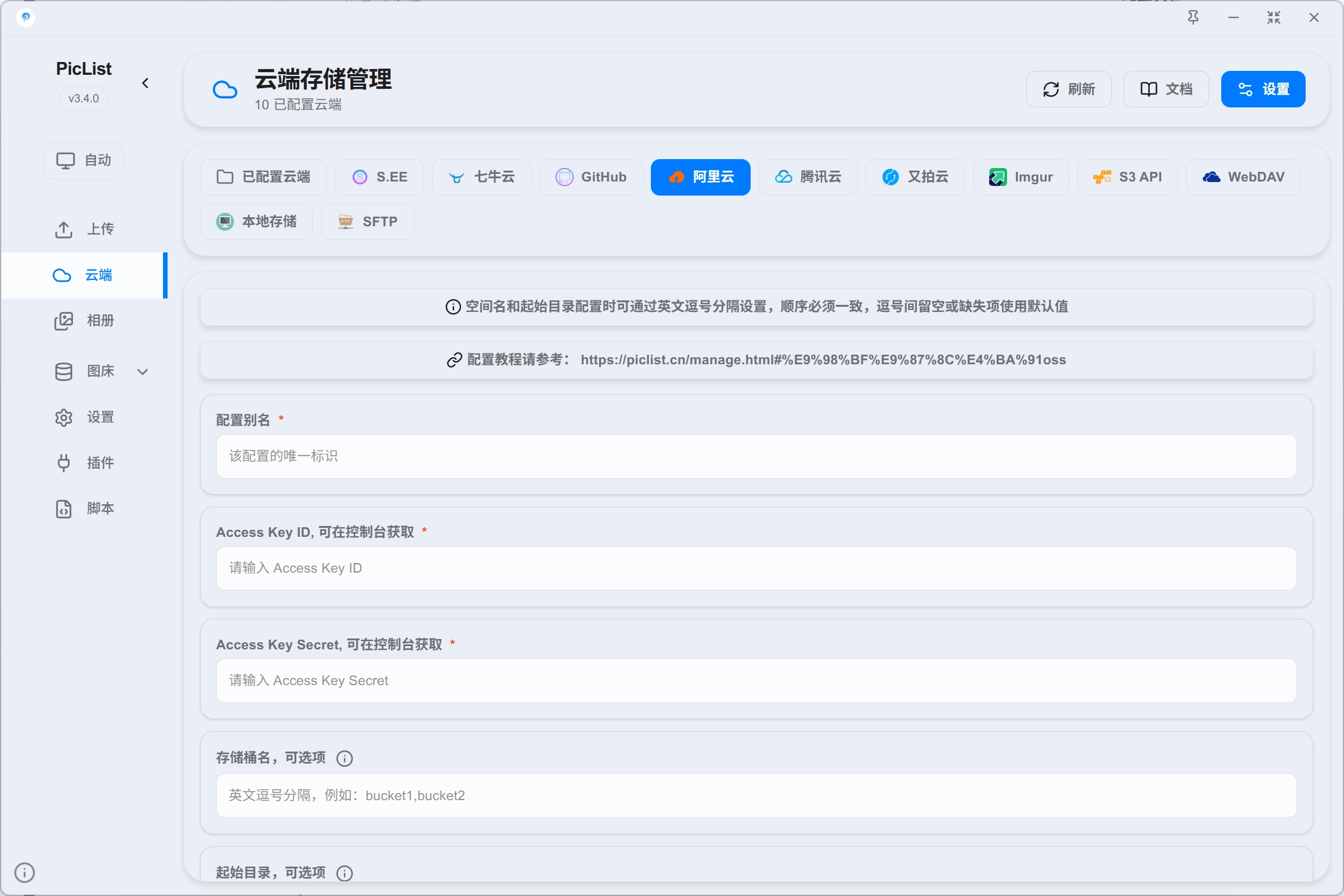
Task: Select the 又拍云 storage tab
Action: (x=915, y=177)
